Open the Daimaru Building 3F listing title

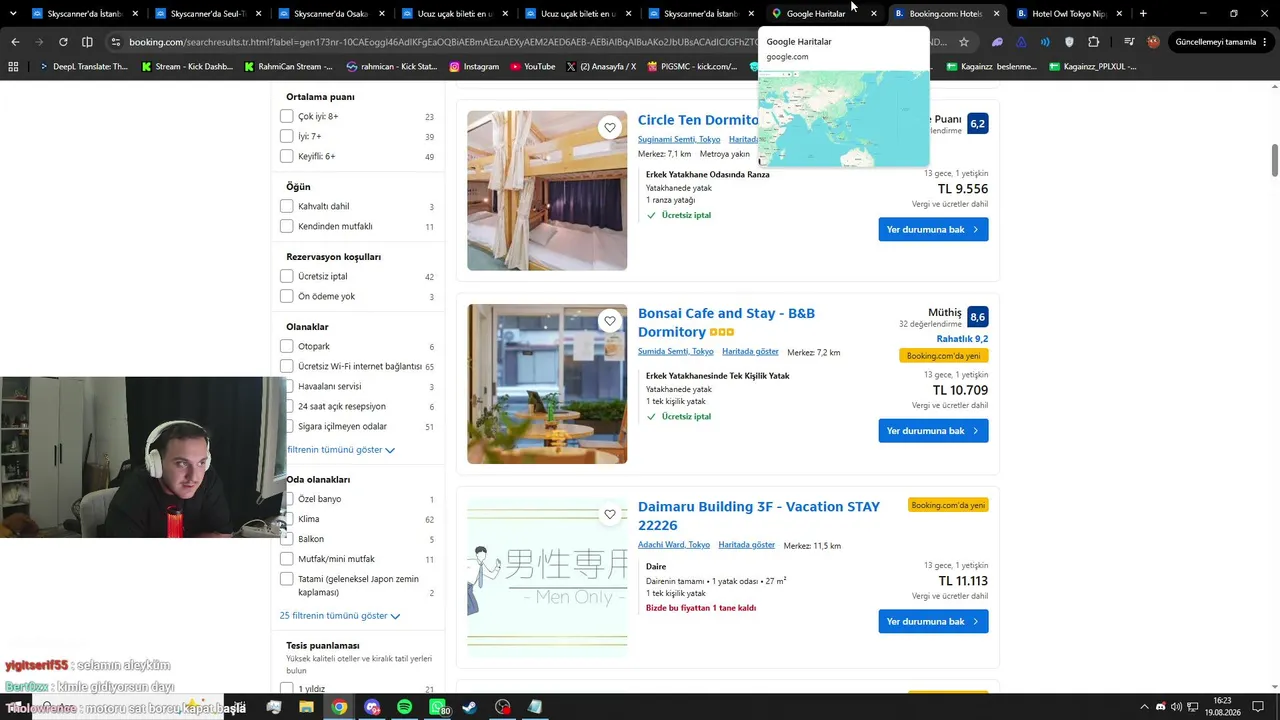tap(759, 516)
